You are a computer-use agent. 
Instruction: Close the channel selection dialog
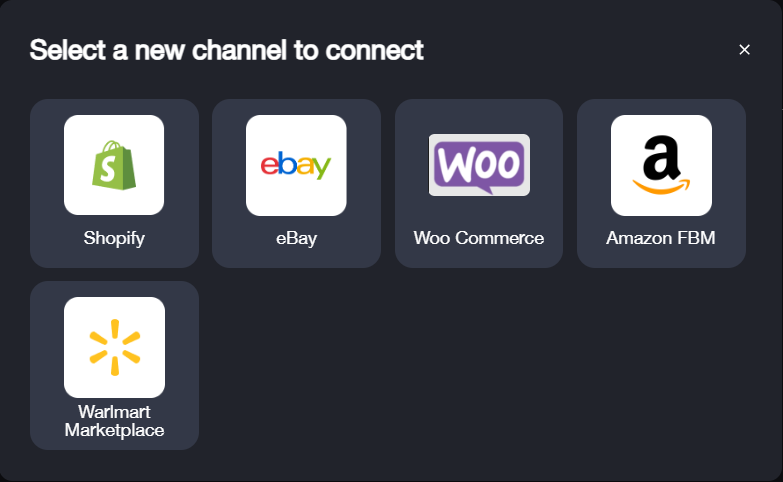744,49
